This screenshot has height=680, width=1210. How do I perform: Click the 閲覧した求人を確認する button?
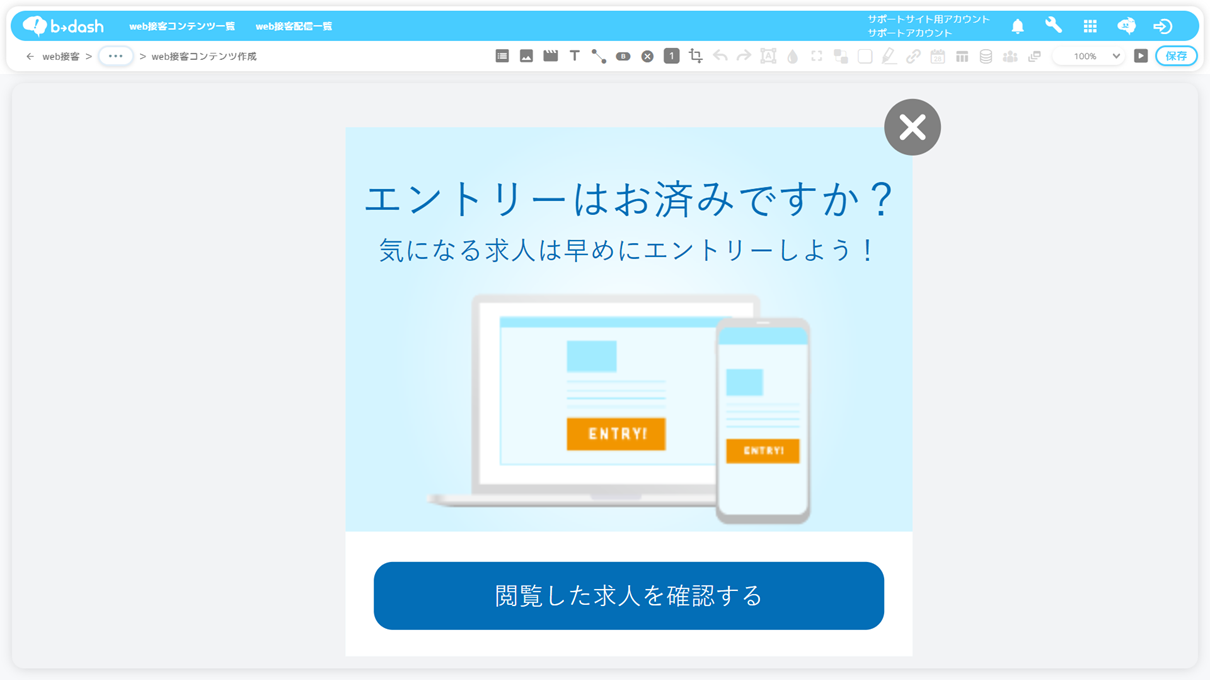tap(629, 596)
